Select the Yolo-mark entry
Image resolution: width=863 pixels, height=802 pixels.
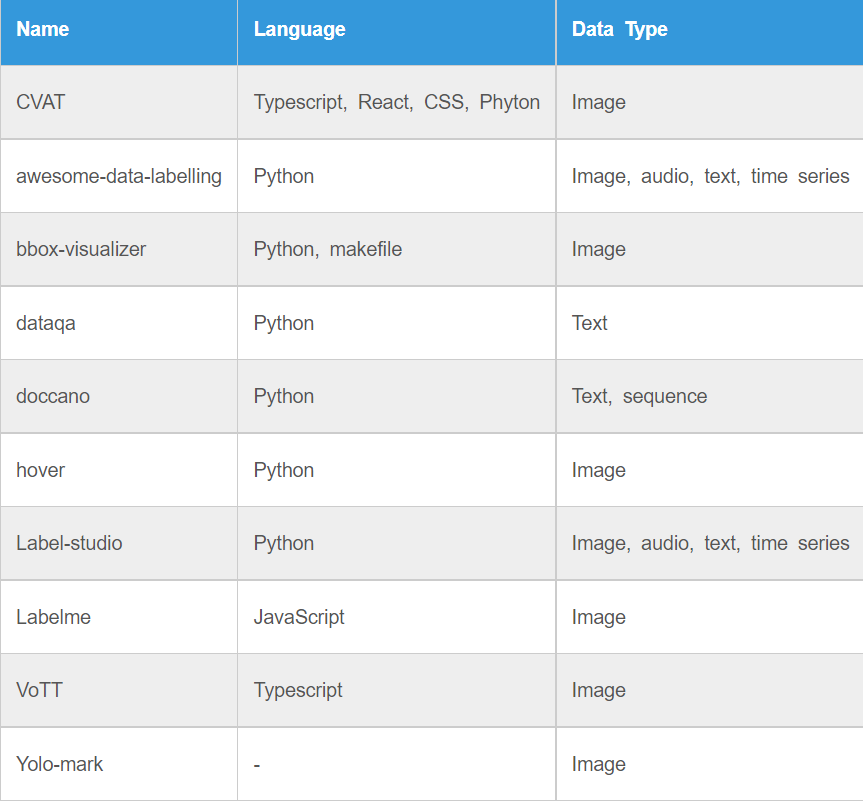click(59, 763)
